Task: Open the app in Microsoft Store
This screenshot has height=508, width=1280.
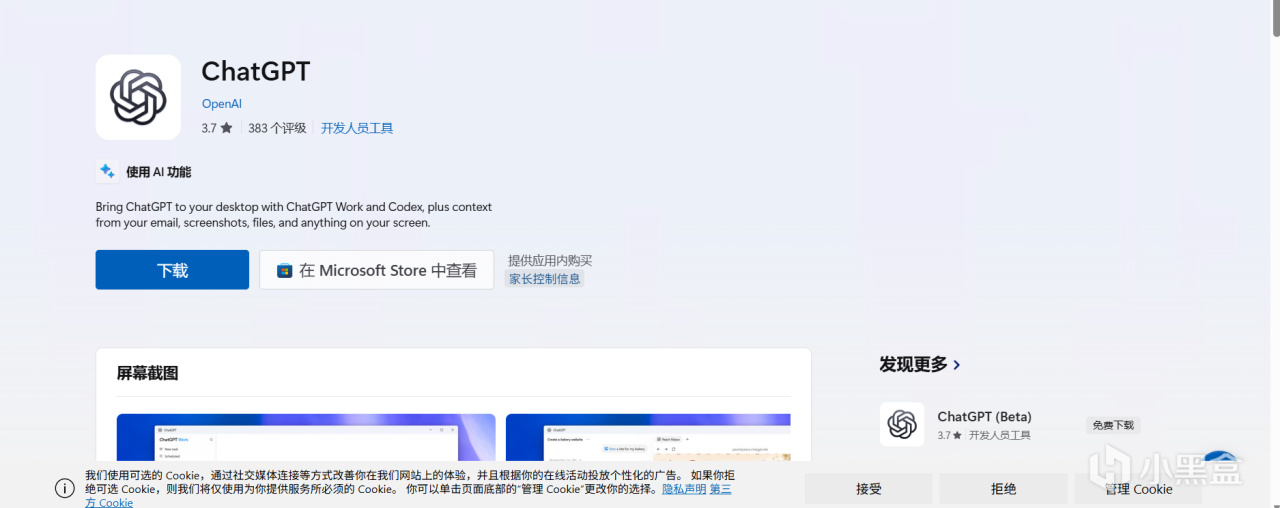Action: (377, 270)
